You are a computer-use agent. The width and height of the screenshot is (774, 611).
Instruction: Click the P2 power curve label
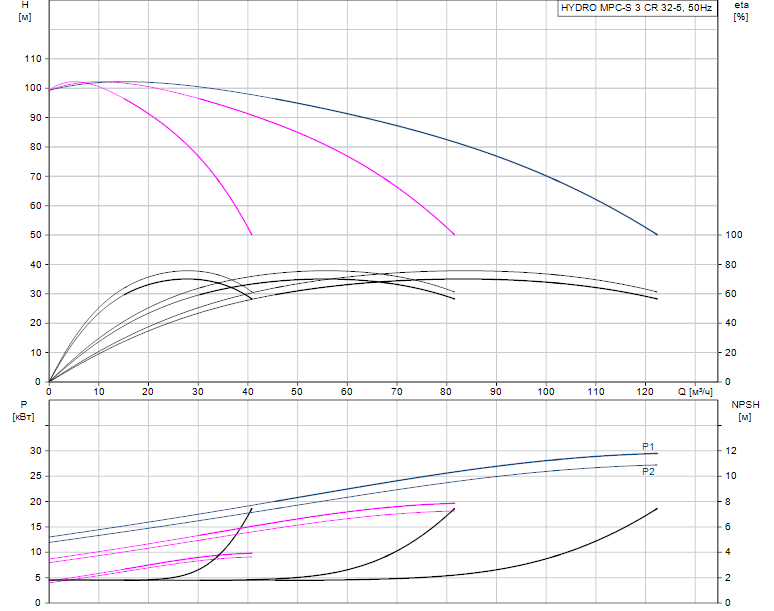coord(648,471)
